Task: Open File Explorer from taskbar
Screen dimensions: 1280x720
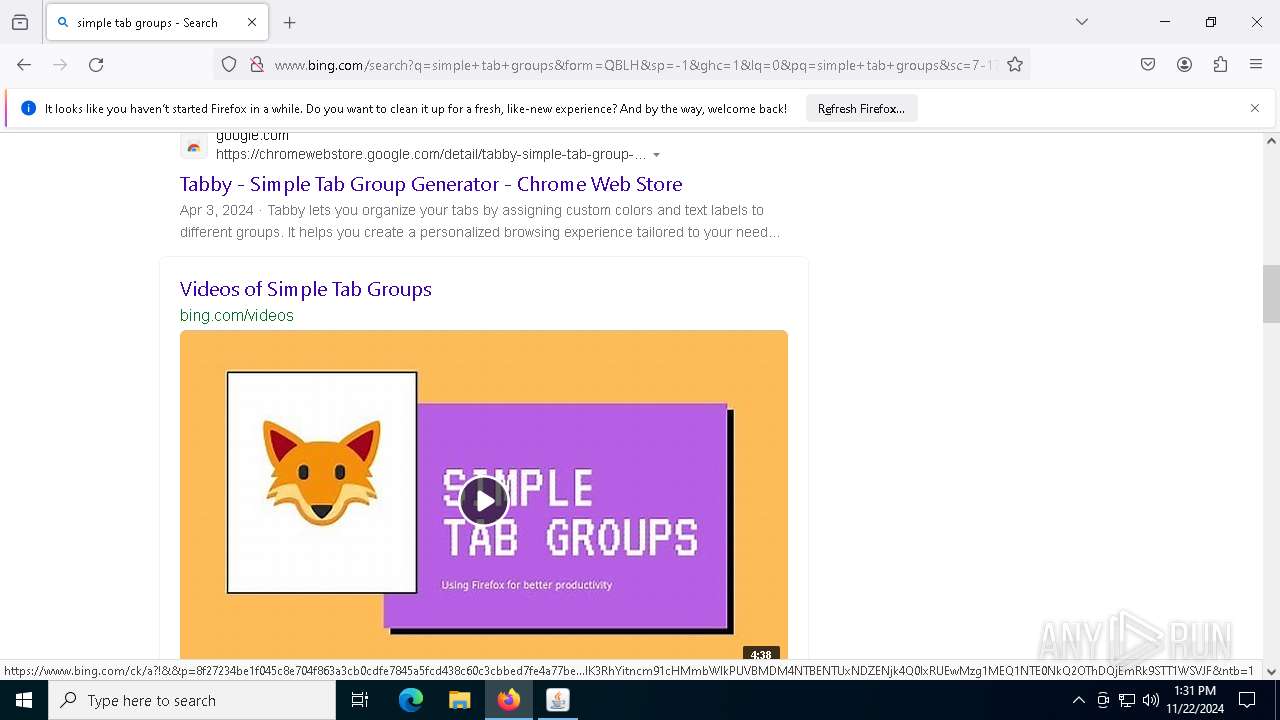Action: [459, 700]
